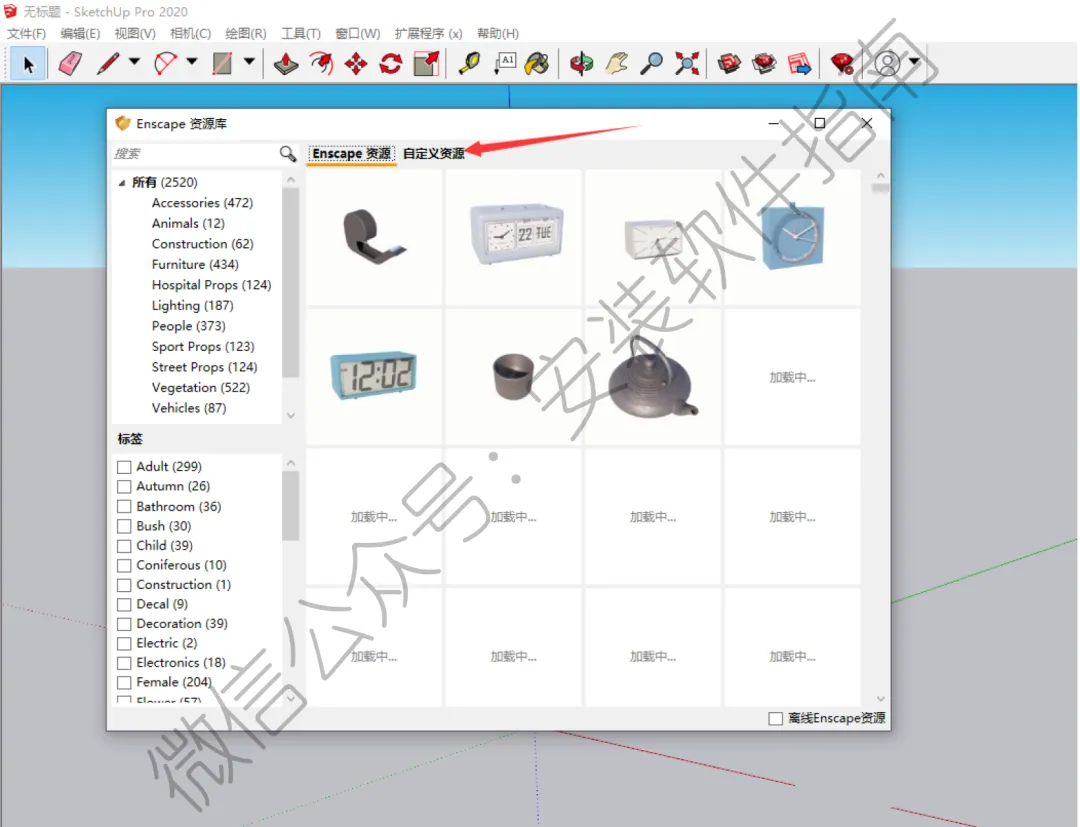Select the Vehicles (87) category
This screenshot has height=827, width=1080.
tap(189, 408)
